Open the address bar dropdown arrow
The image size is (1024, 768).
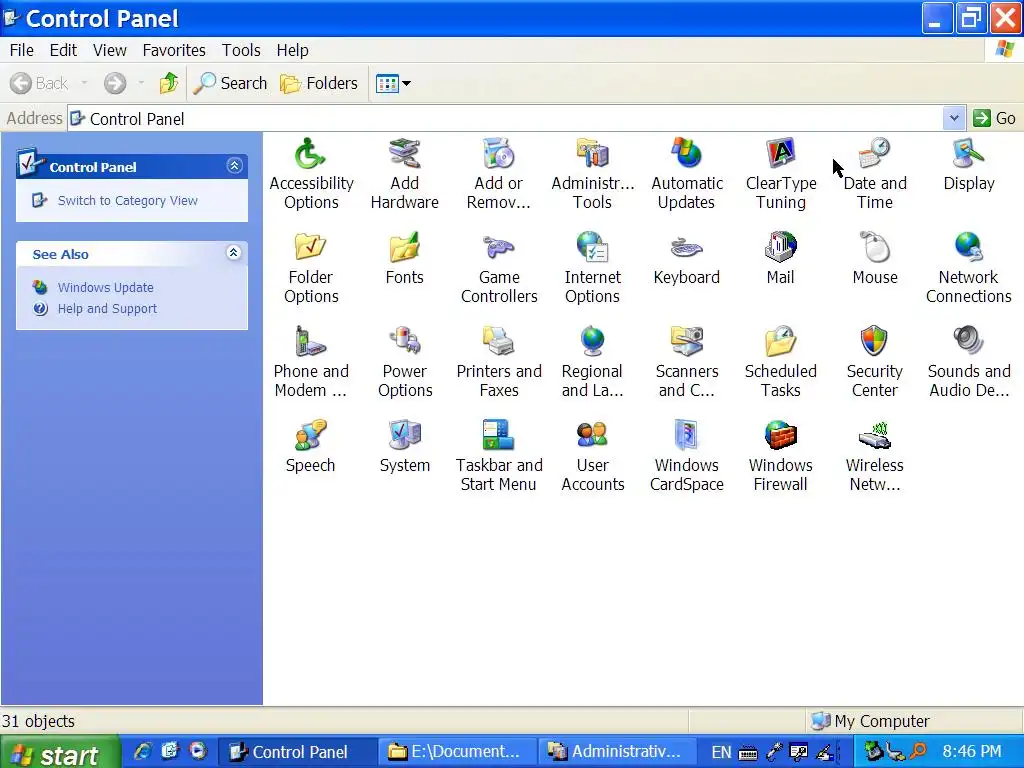coord(954,118)
